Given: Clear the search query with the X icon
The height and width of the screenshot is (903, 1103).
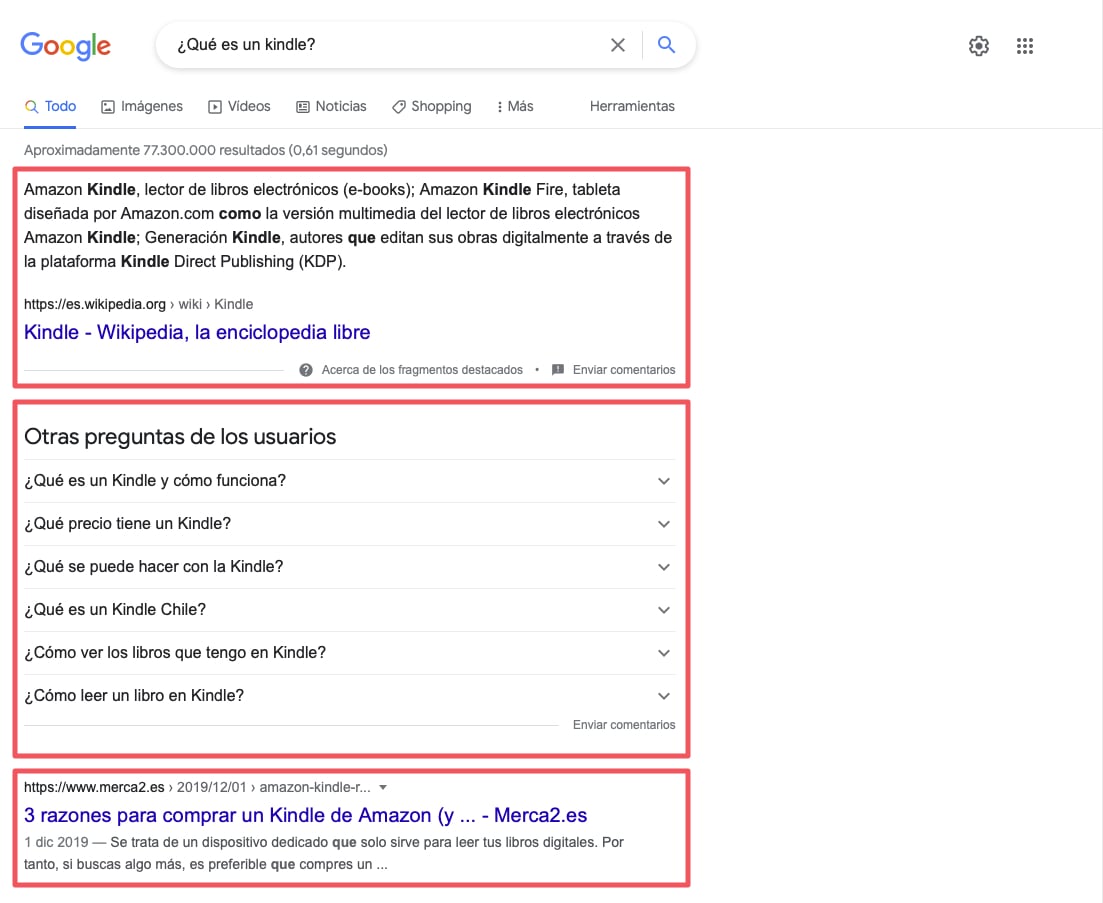Looking at the screenshot, I should tap(618, 45).
